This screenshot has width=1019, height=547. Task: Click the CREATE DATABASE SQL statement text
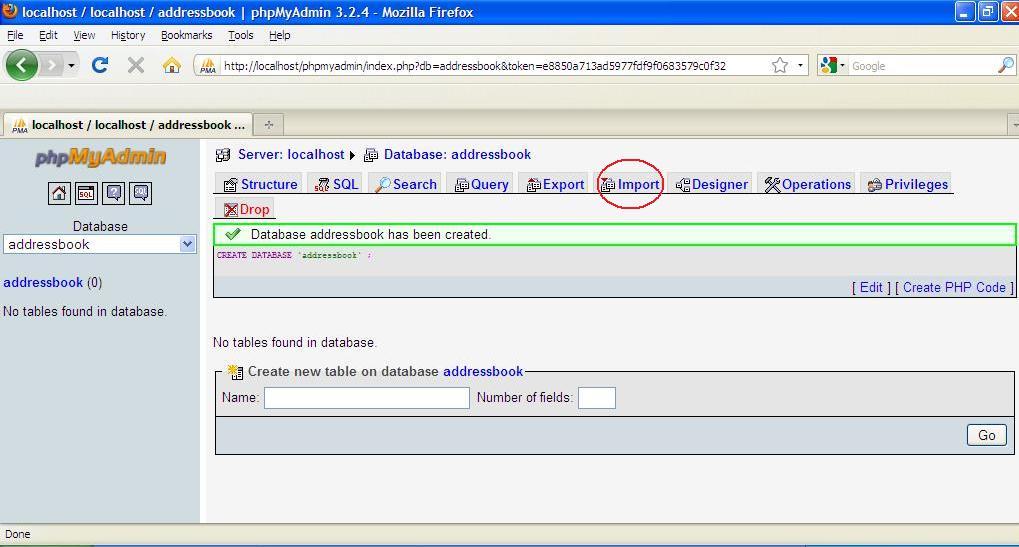pyautogui.click(x=294, y=255)
